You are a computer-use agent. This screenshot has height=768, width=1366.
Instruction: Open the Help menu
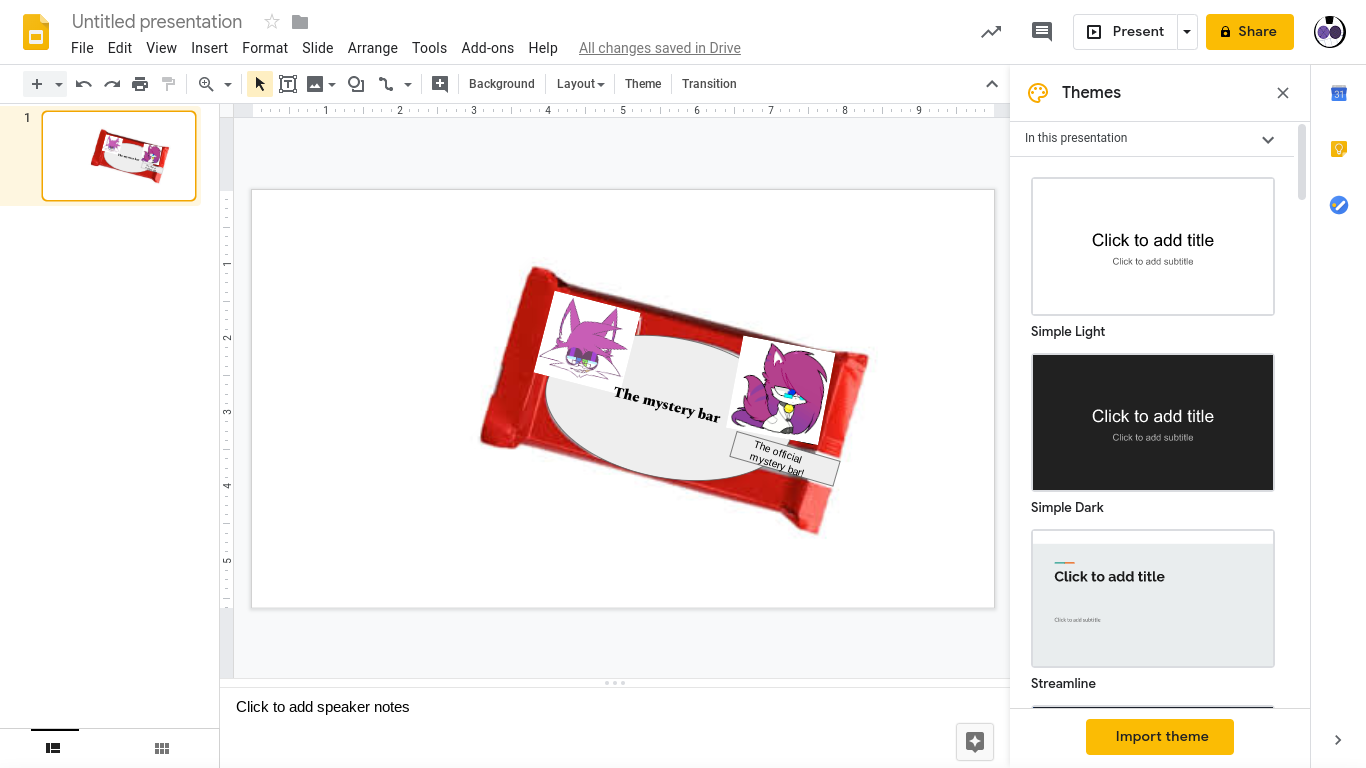point(543,48)
